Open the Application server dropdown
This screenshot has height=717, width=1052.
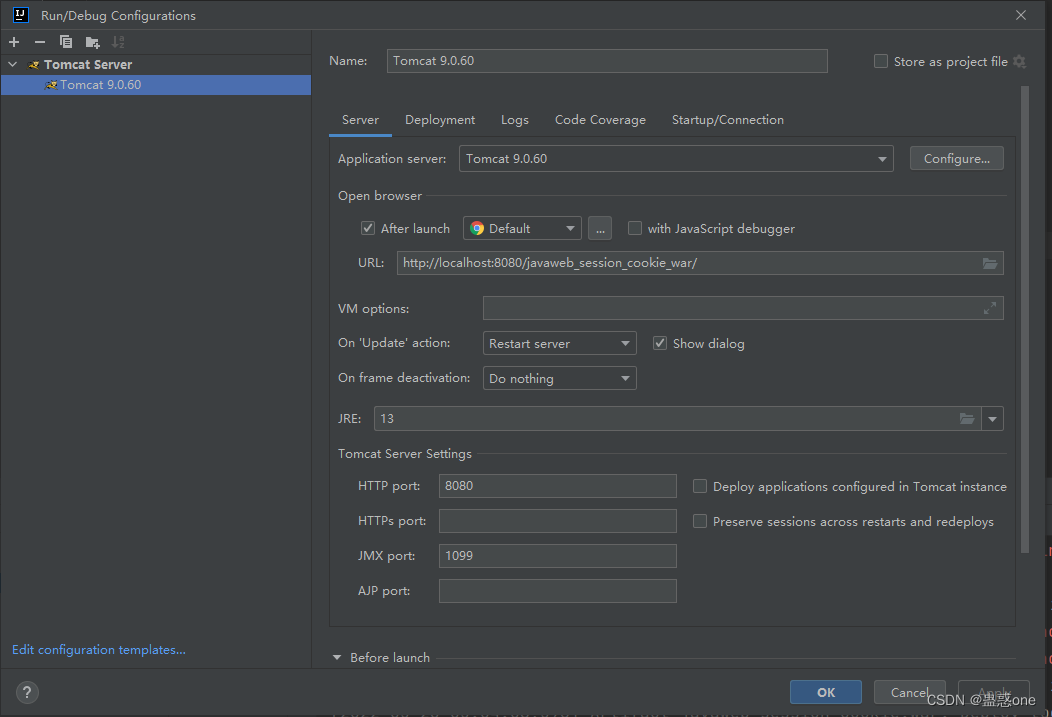click(676, 159)
